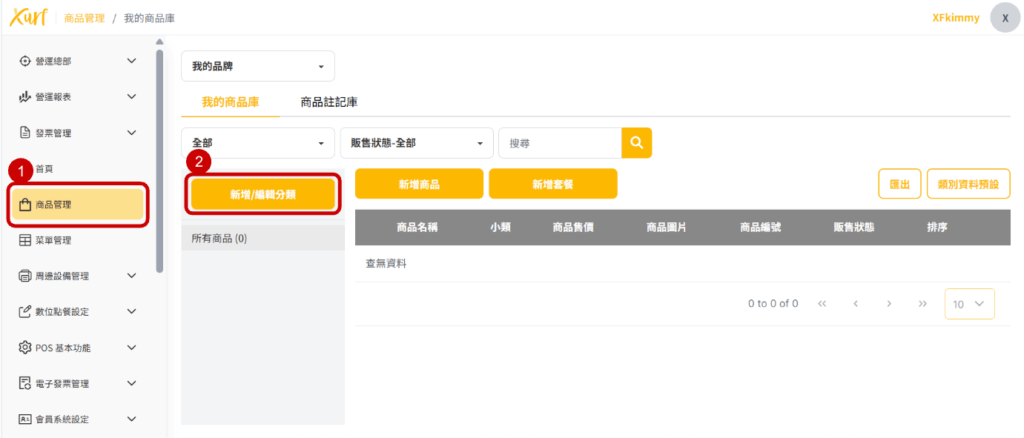Select the 我的商品庫 tab
Viewport: 1024px width, 438px height.
pyautogui.click(x=230, y=102)
